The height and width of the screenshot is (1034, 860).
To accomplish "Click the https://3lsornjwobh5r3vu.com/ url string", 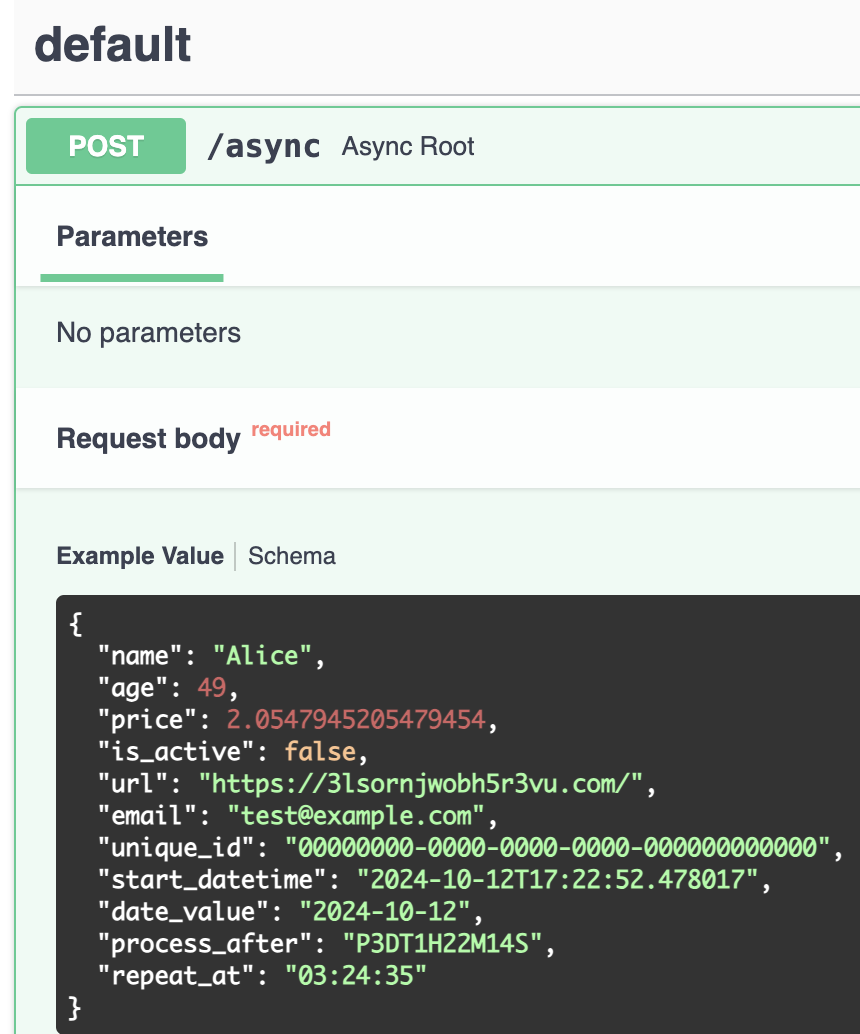I will coord(421,784).
